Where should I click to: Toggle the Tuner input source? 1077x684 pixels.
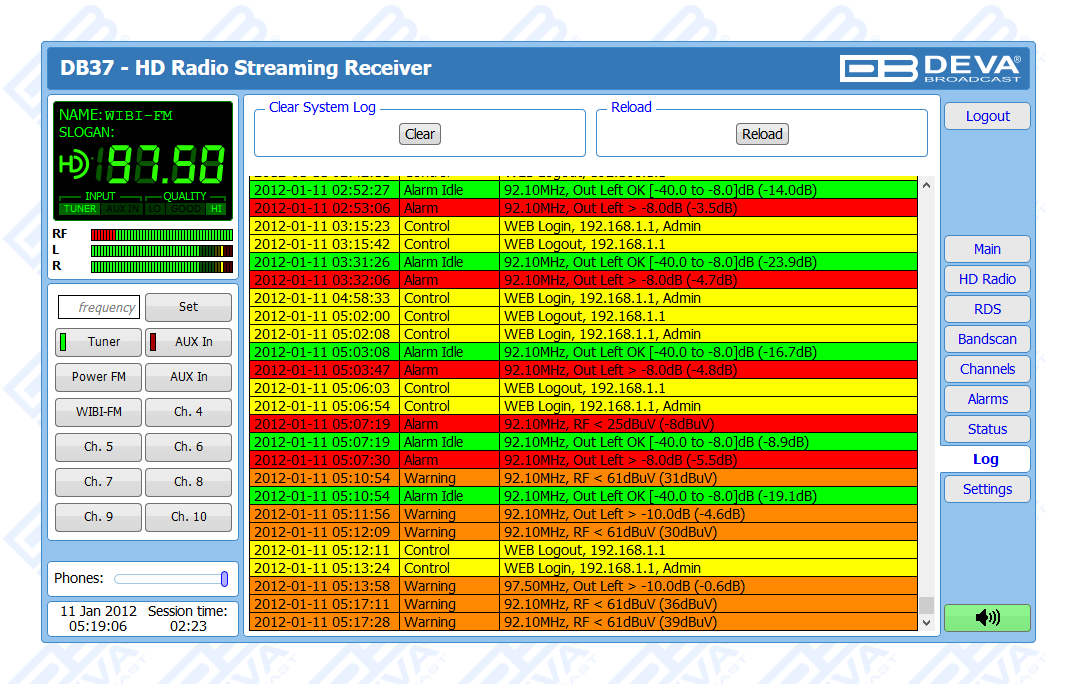(x=98, y=342)
